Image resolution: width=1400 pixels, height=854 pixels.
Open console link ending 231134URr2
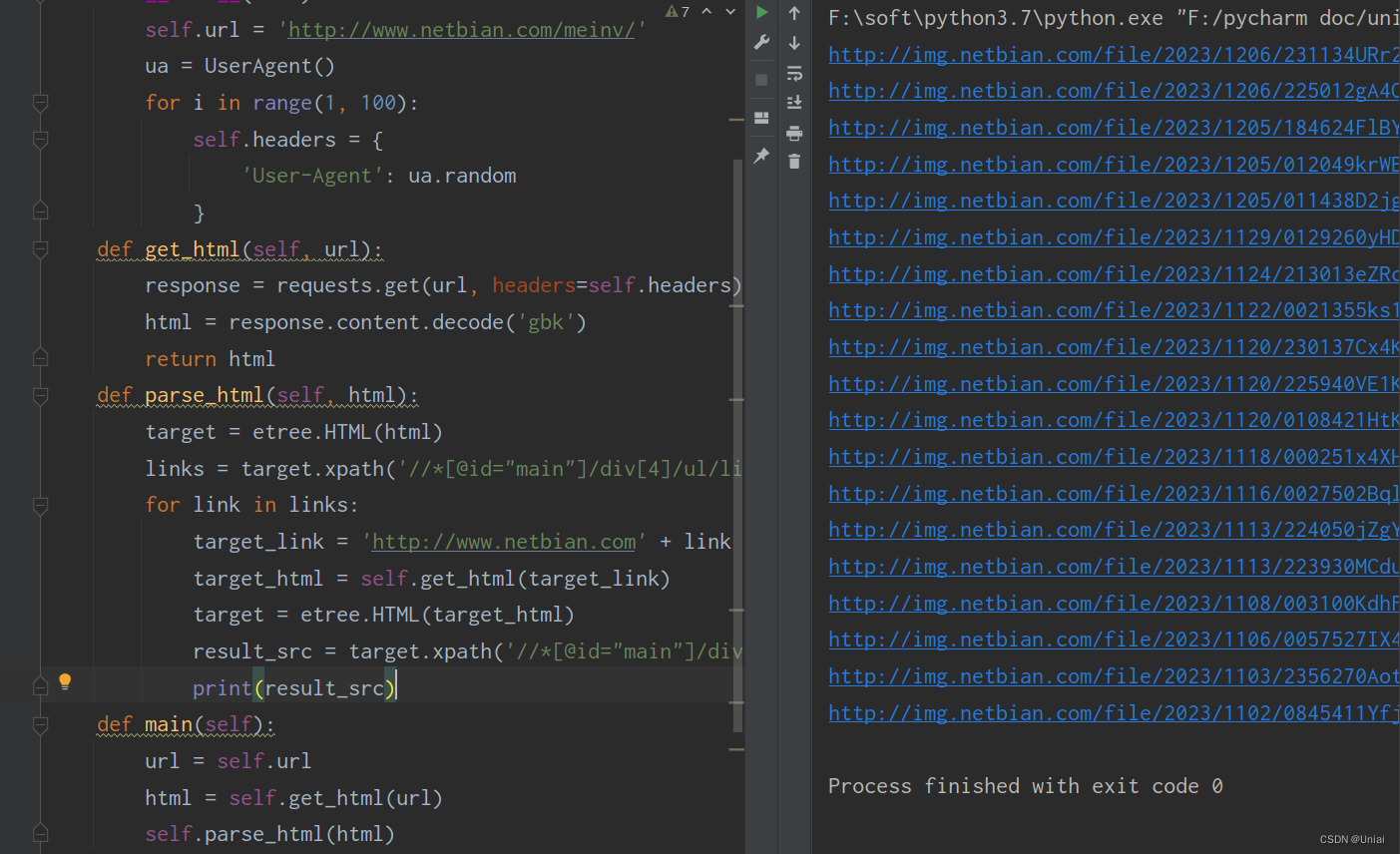1114,55
